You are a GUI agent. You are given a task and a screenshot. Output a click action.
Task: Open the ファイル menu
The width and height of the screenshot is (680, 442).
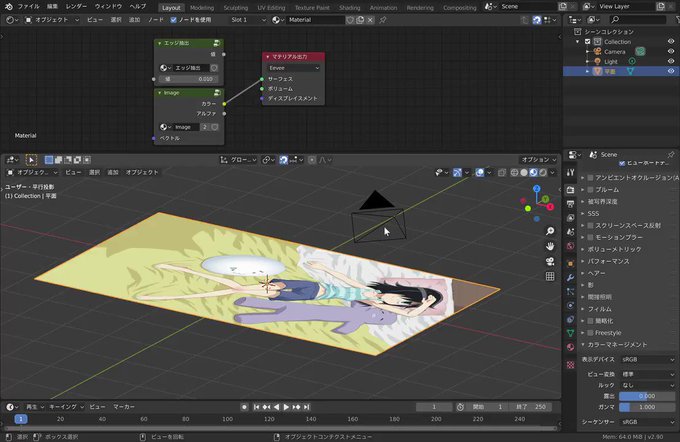28,7
